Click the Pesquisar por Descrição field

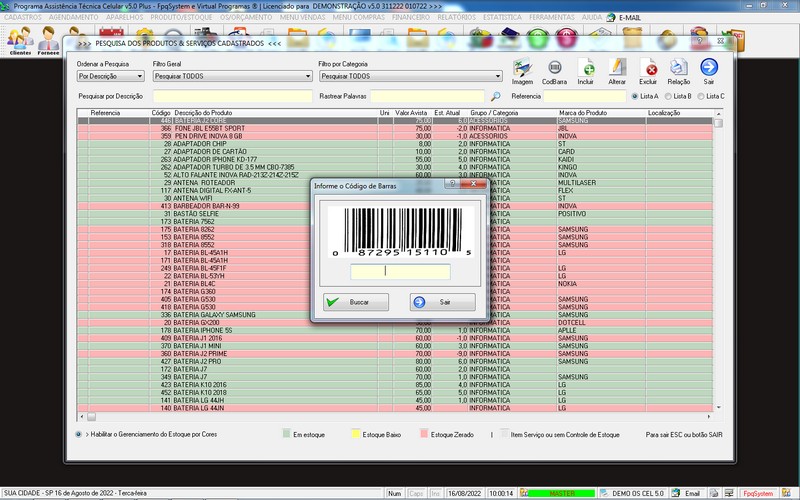click(x=232, y=96)
